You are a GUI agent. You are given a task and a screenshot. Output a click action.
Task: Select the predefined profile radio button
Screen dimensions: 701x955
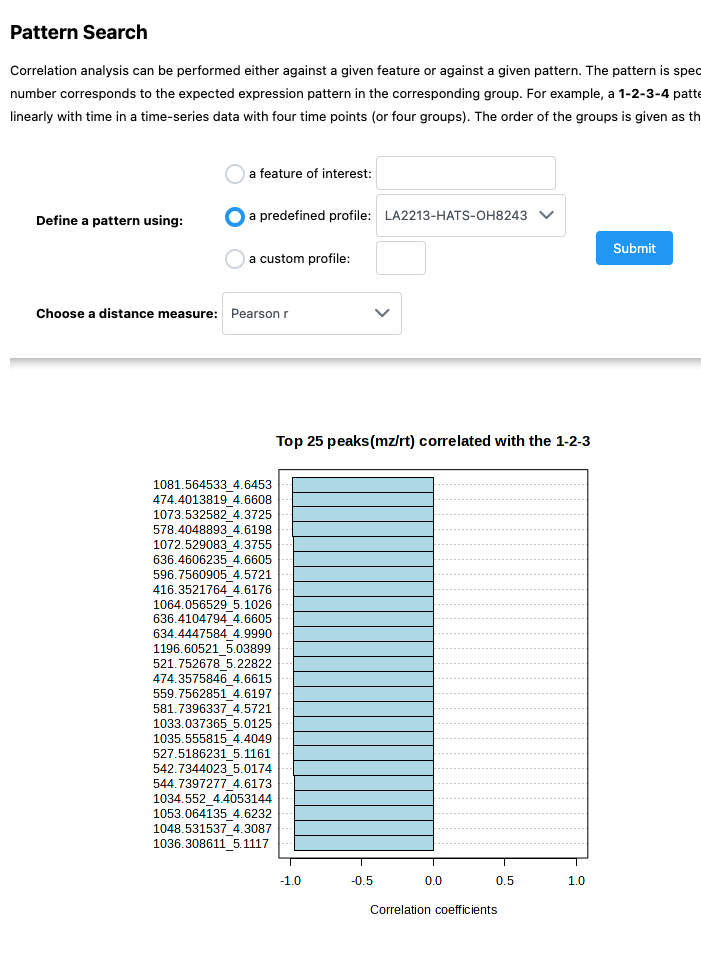pos(234,216)
